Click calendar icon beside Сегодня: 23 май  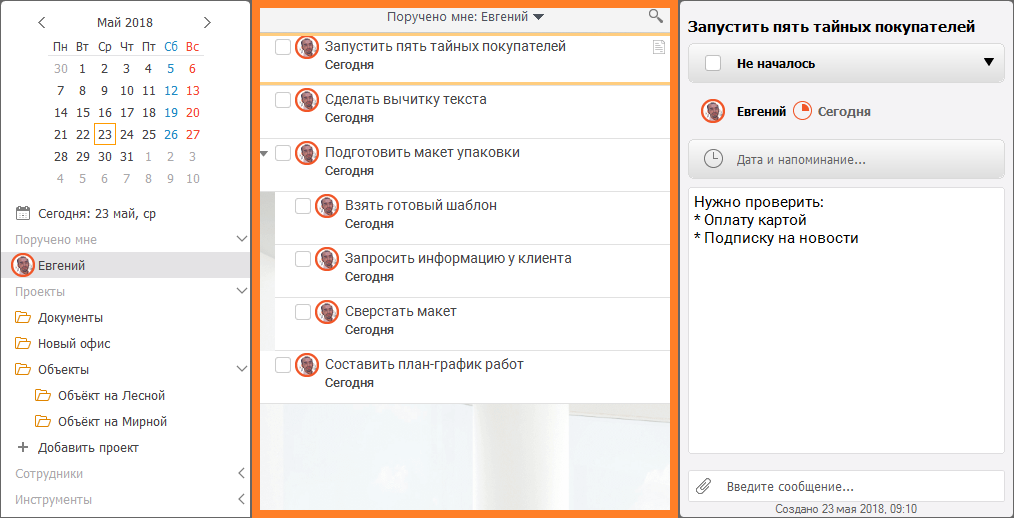[x=23, y=213]
